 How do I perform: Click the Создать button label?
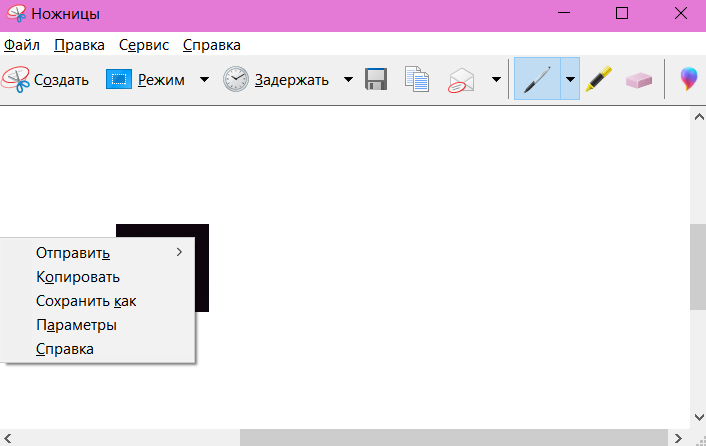click(x=61, y=80)
